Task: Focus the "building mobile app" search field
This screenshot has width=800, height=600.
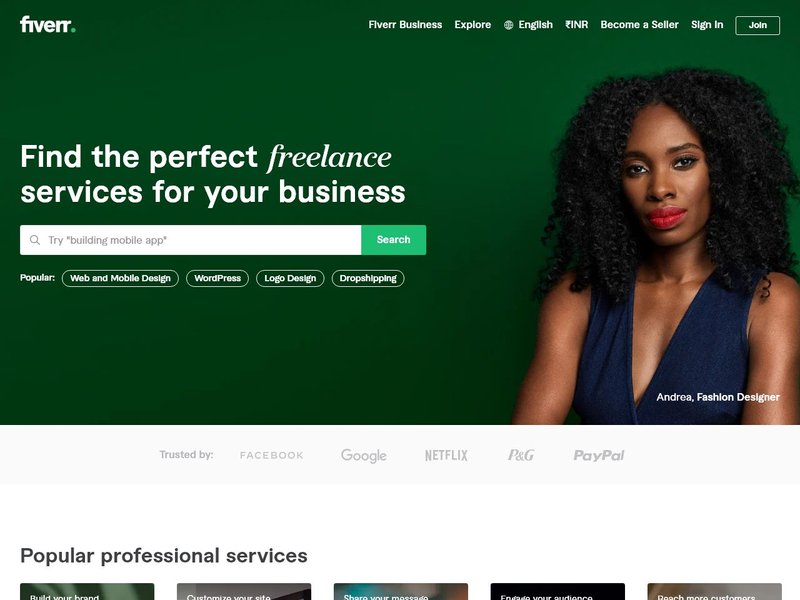Action: point(190,240)
